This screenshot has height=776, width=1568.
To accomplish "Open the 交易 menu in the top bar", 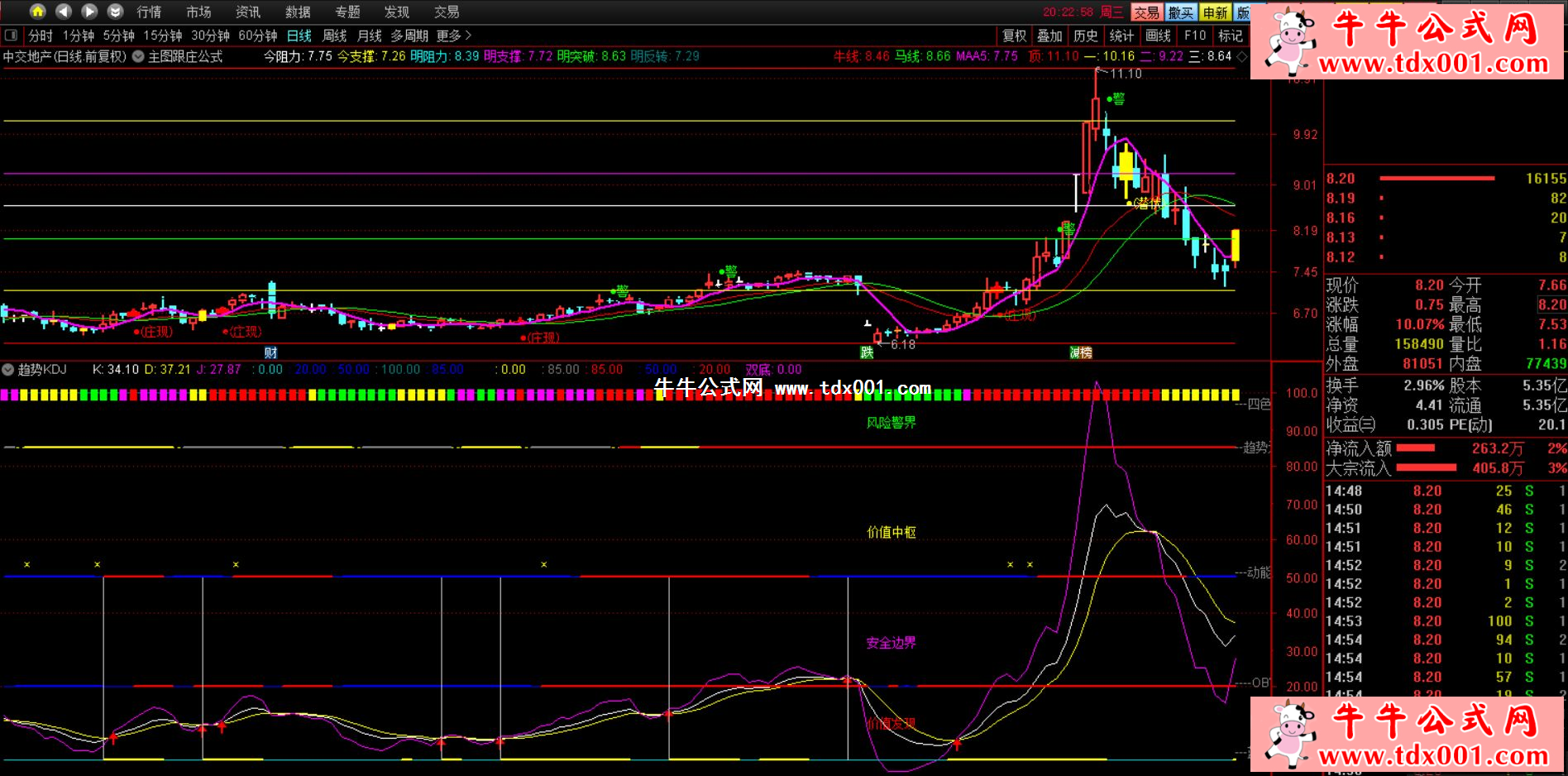I will [x=447, y=12].
